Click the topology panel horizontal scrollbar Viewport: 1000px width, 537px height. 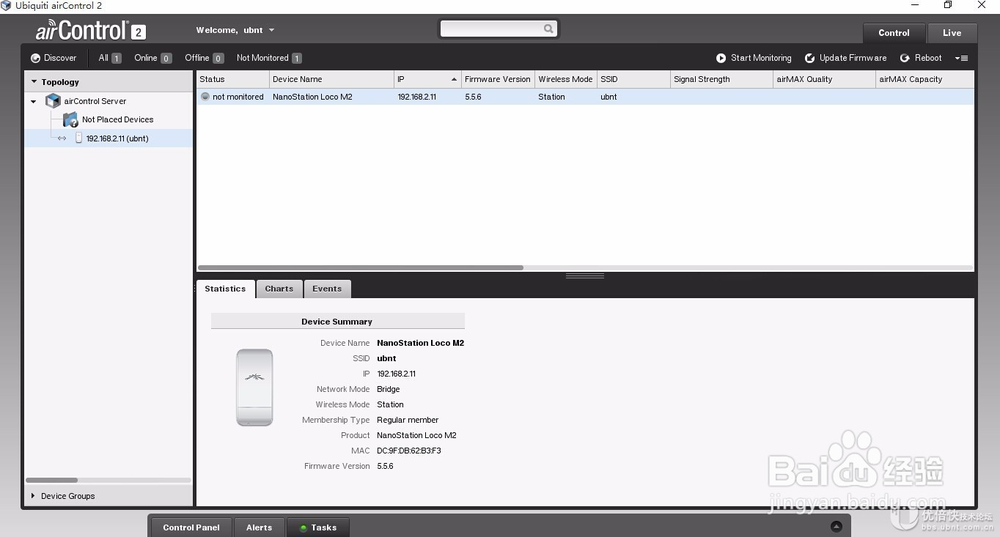click(x=52, y=480)
